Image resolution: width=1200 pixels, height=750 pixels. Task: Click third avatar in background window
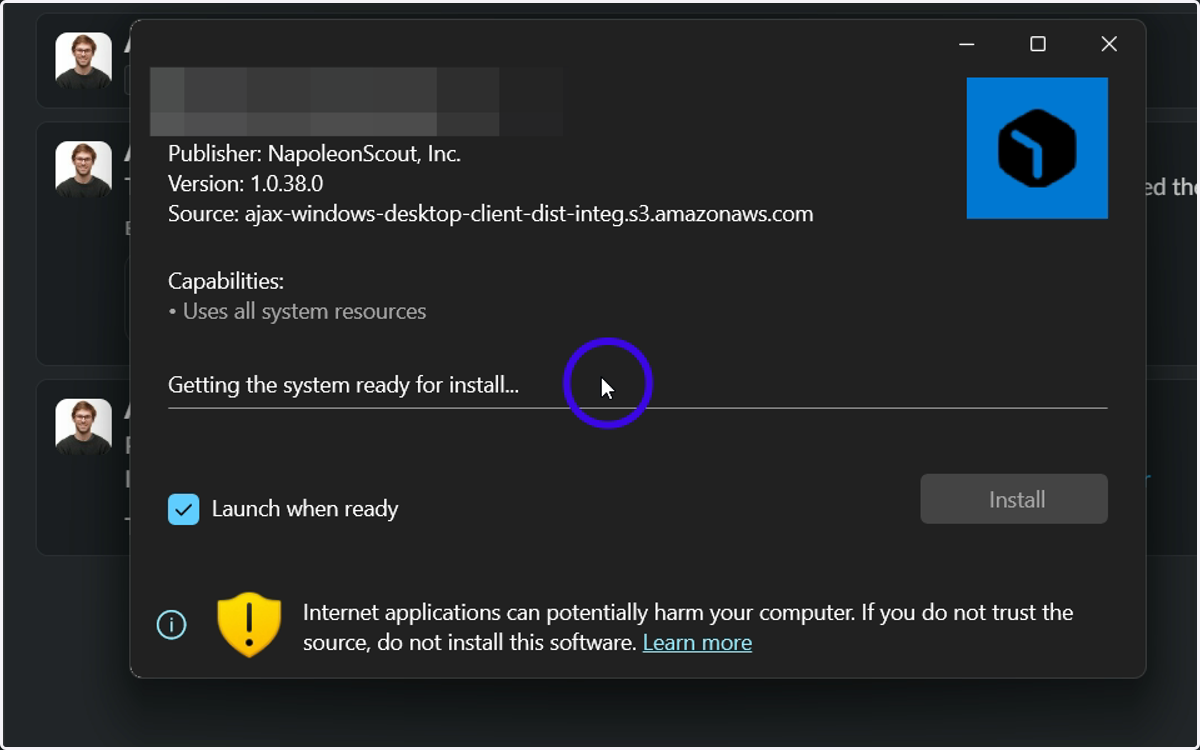pos(83,427)
